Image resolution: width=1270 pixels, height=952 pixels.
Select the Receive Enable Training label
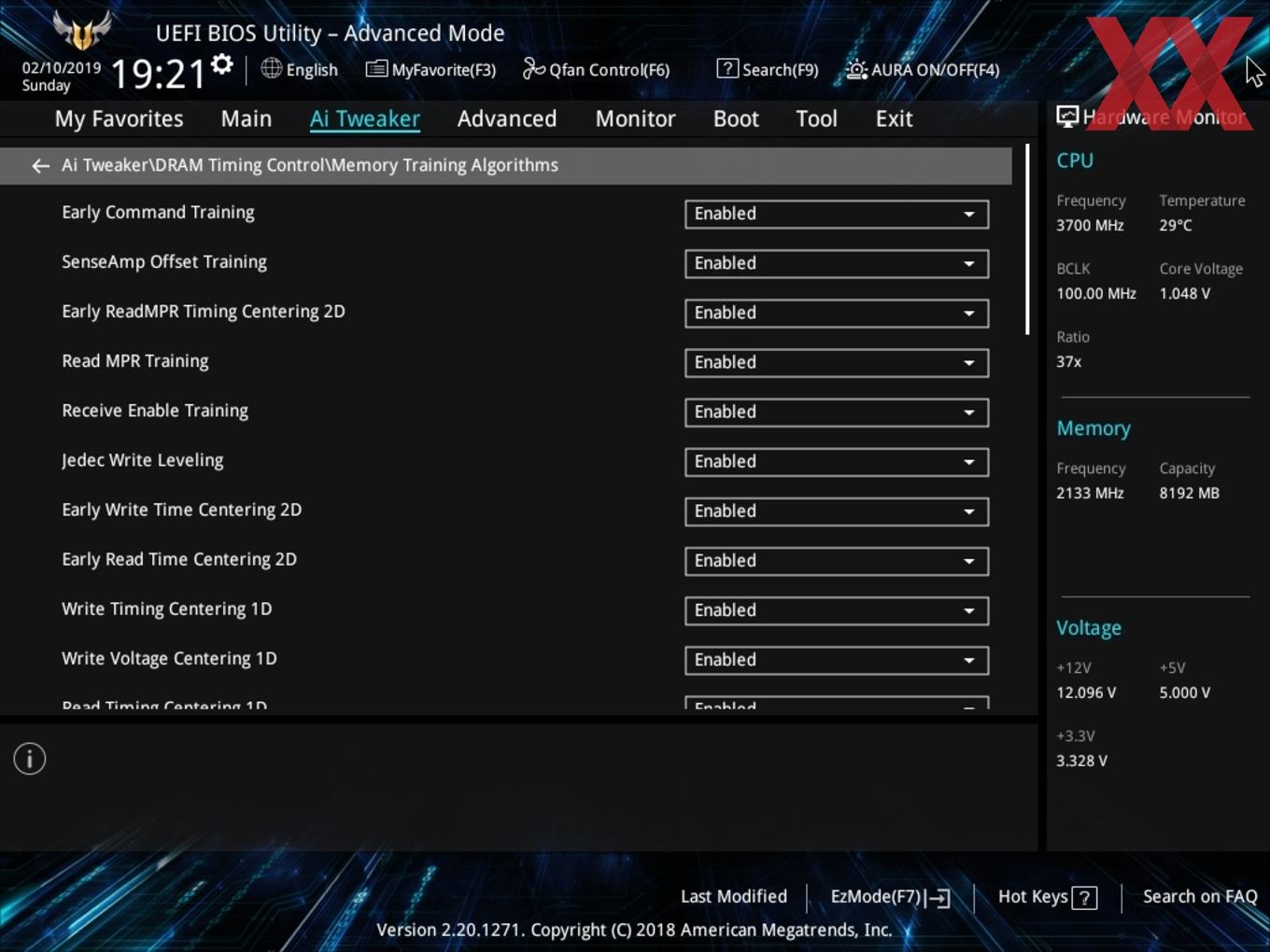(x=155, y=411)
